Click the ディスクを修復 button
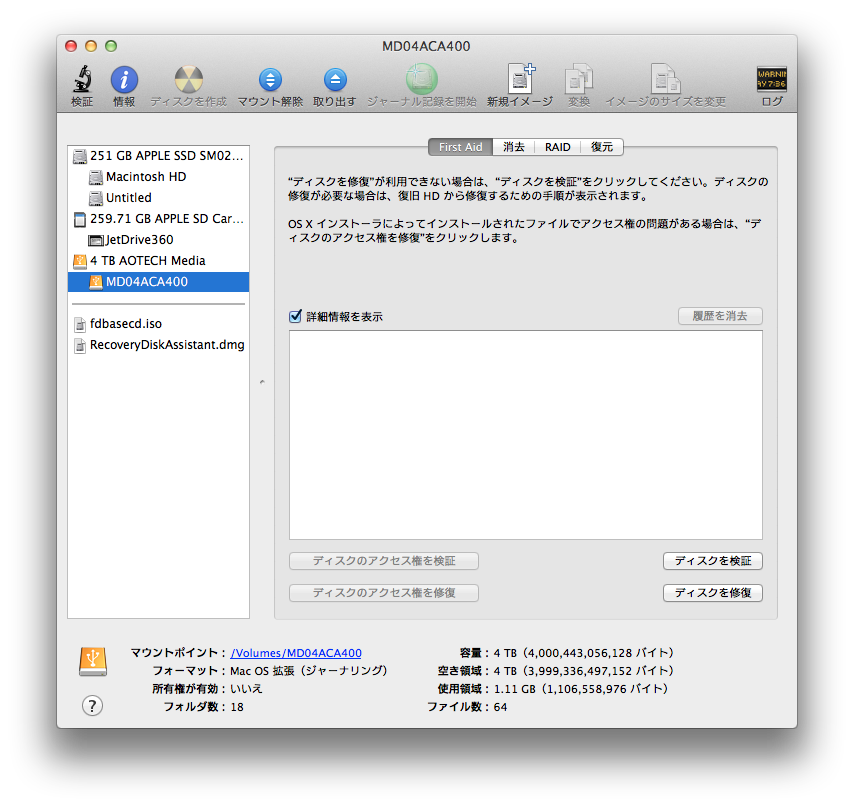This screenshot has height=807, width=854. click(x=712, y=593)
